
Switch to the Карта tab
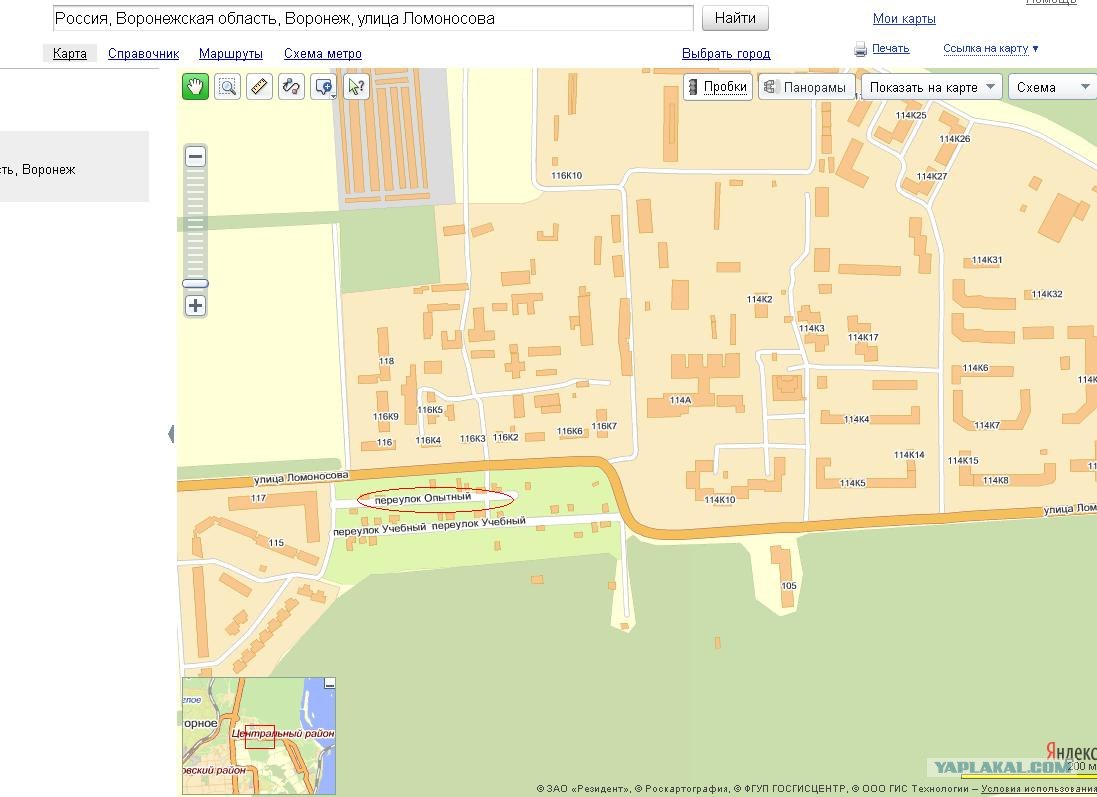click(x=70, y=53)
